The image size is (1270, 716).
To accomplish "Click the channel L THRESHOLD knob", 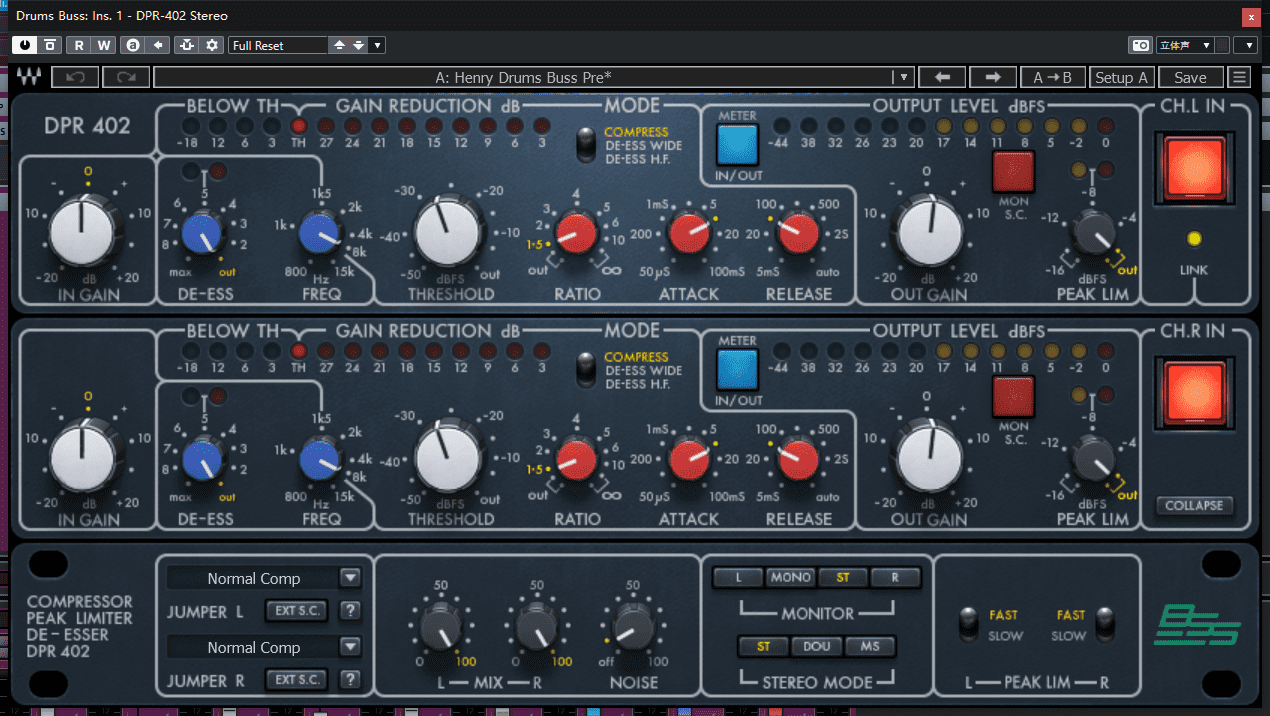I will (448, 233).
